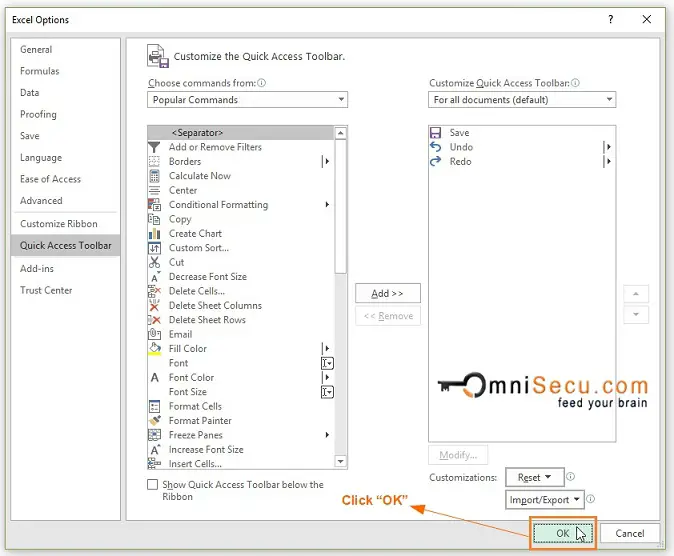Click the Add or Remove Filters funnel icon

pyautogui.click(x=154, y=147)
